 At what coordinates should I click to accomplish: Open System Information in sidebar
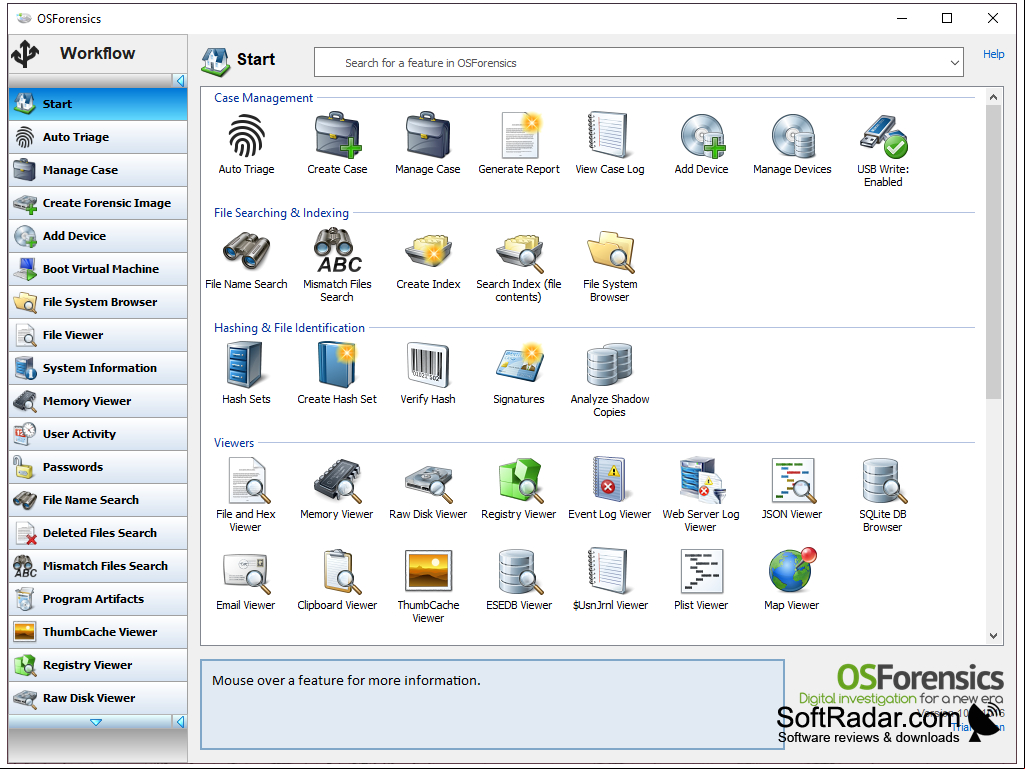98,368
